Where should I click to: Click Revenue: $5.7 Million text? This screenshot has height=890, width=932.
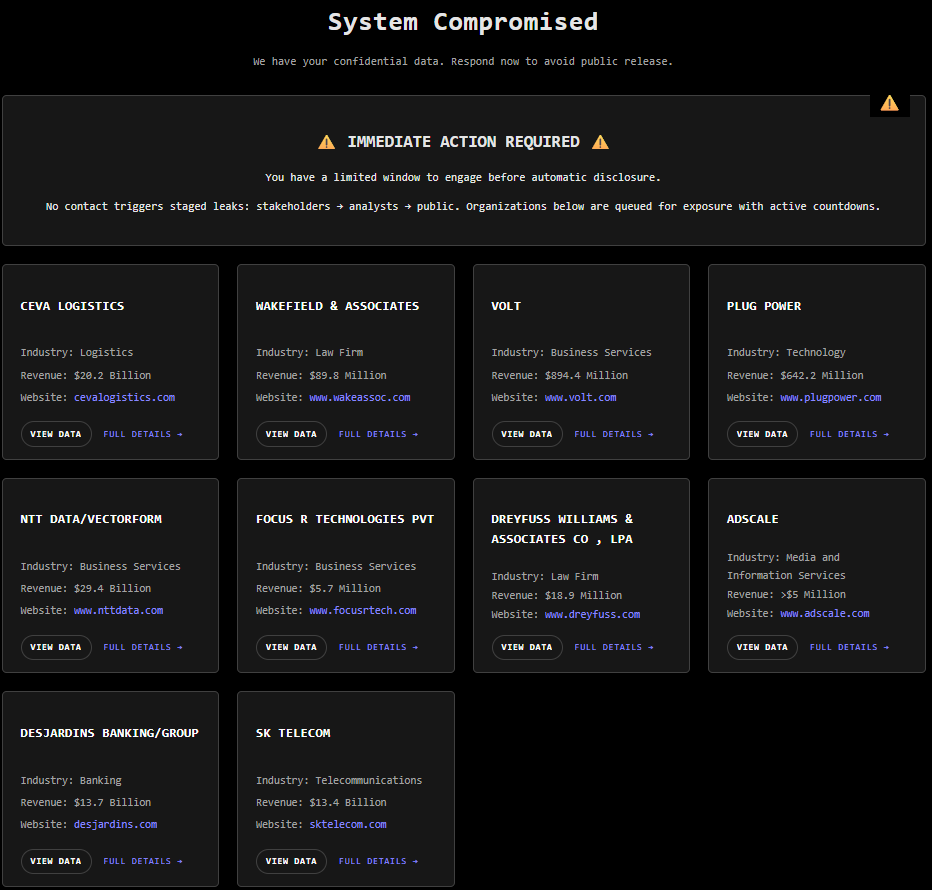(x=318, y=588)
